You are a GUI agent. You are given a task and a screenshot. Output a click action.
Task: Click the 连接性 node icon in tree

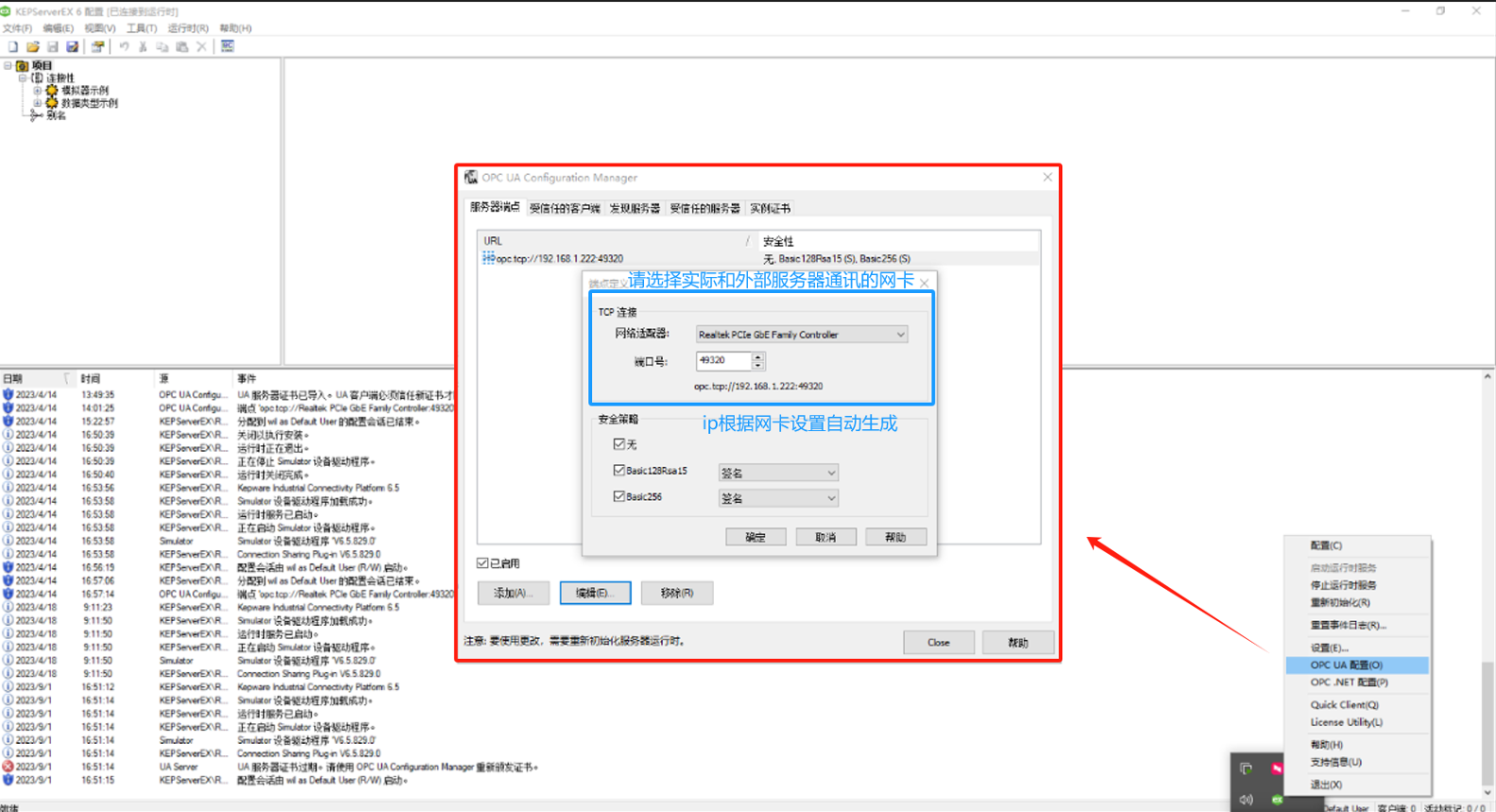[x=37, y=78]
